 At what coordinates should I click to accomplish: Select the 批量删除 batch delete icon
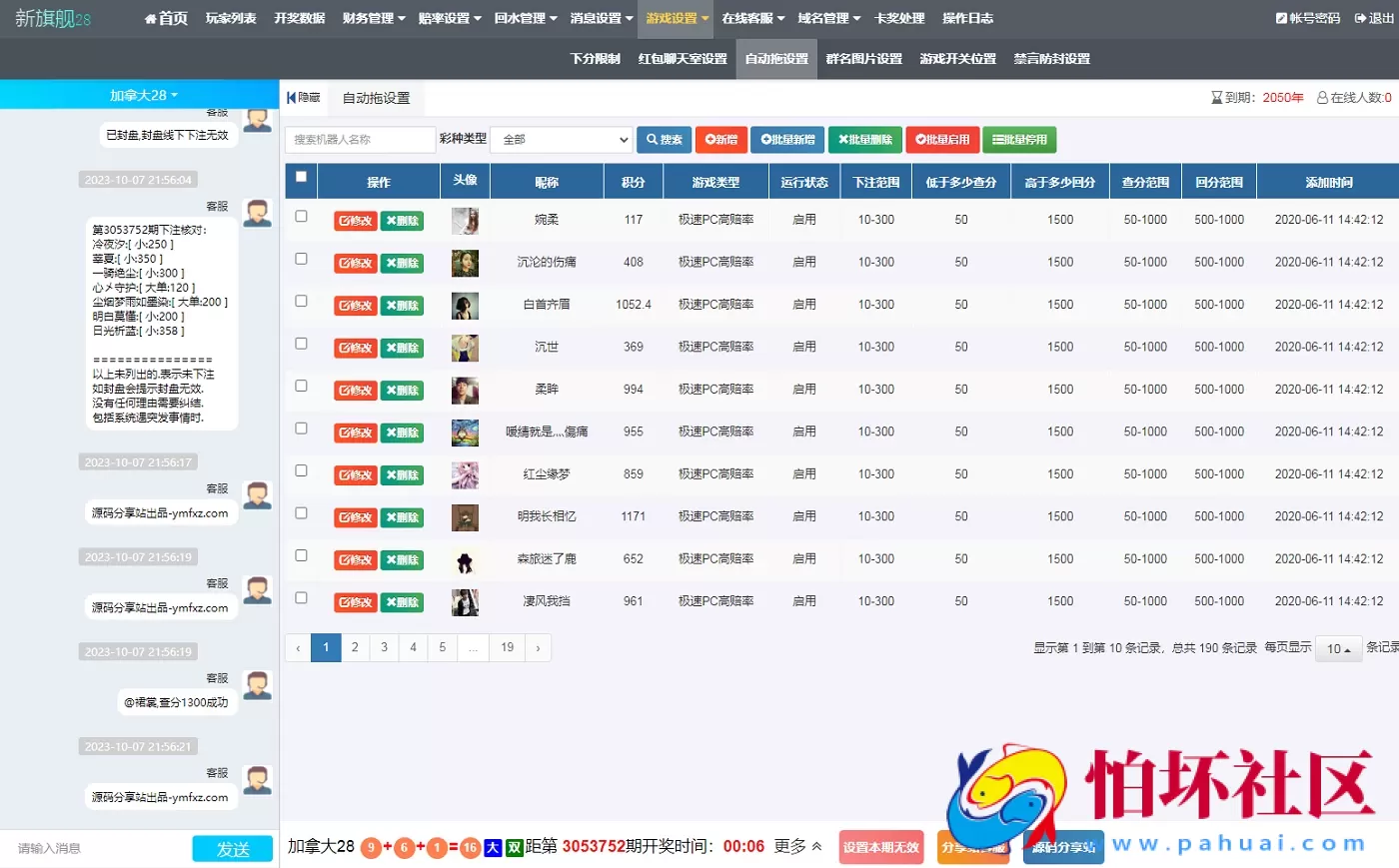coord(844,140)
